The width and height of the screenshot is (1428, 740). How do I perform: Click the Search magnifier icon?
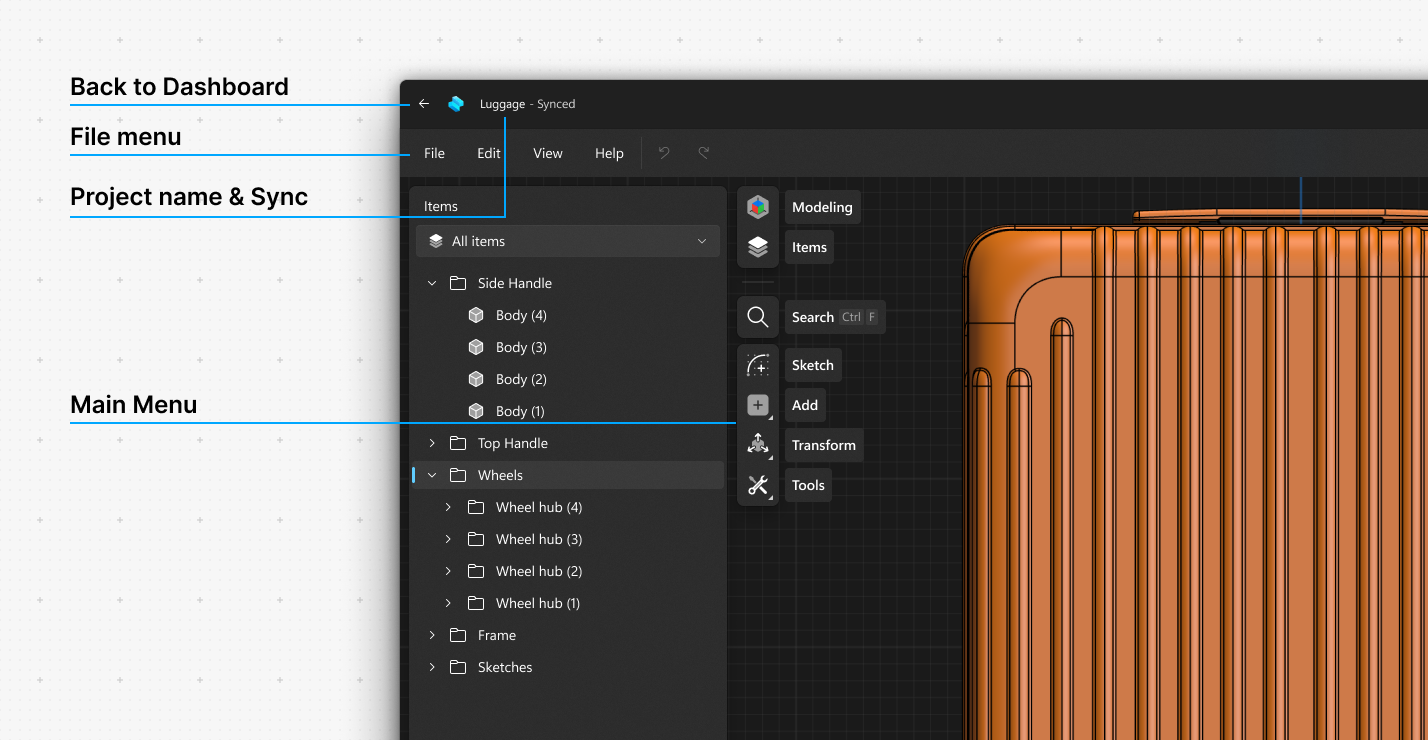tap(758, 316)
